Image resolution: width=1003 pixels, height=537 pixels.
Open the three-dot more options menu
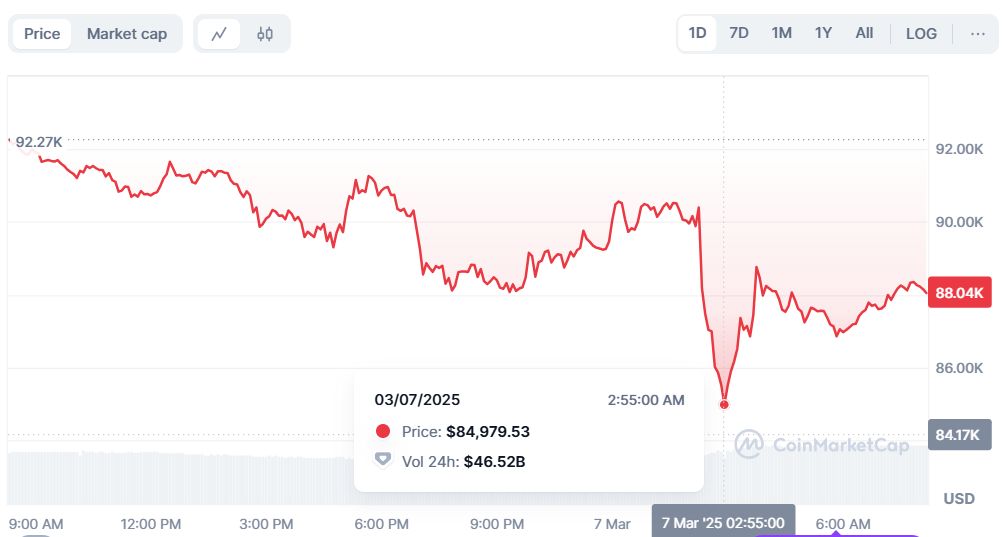977,33
